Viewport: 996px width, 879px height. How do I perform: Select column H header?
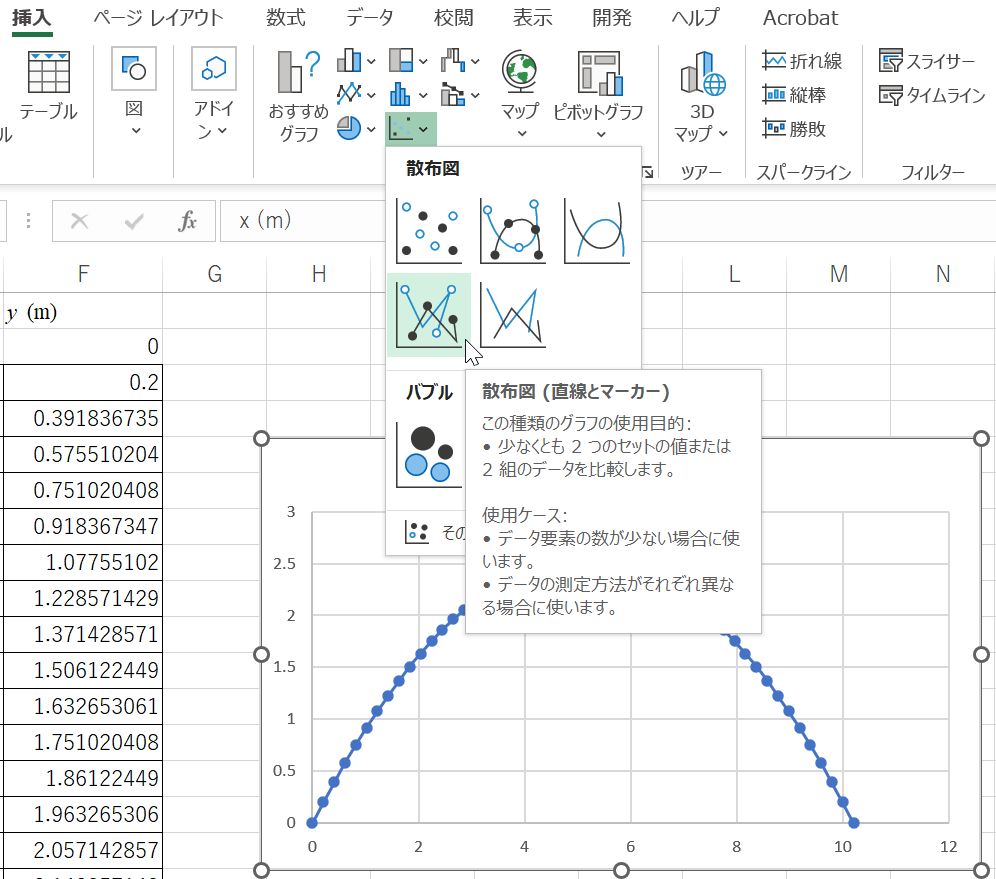pos(318,274)
